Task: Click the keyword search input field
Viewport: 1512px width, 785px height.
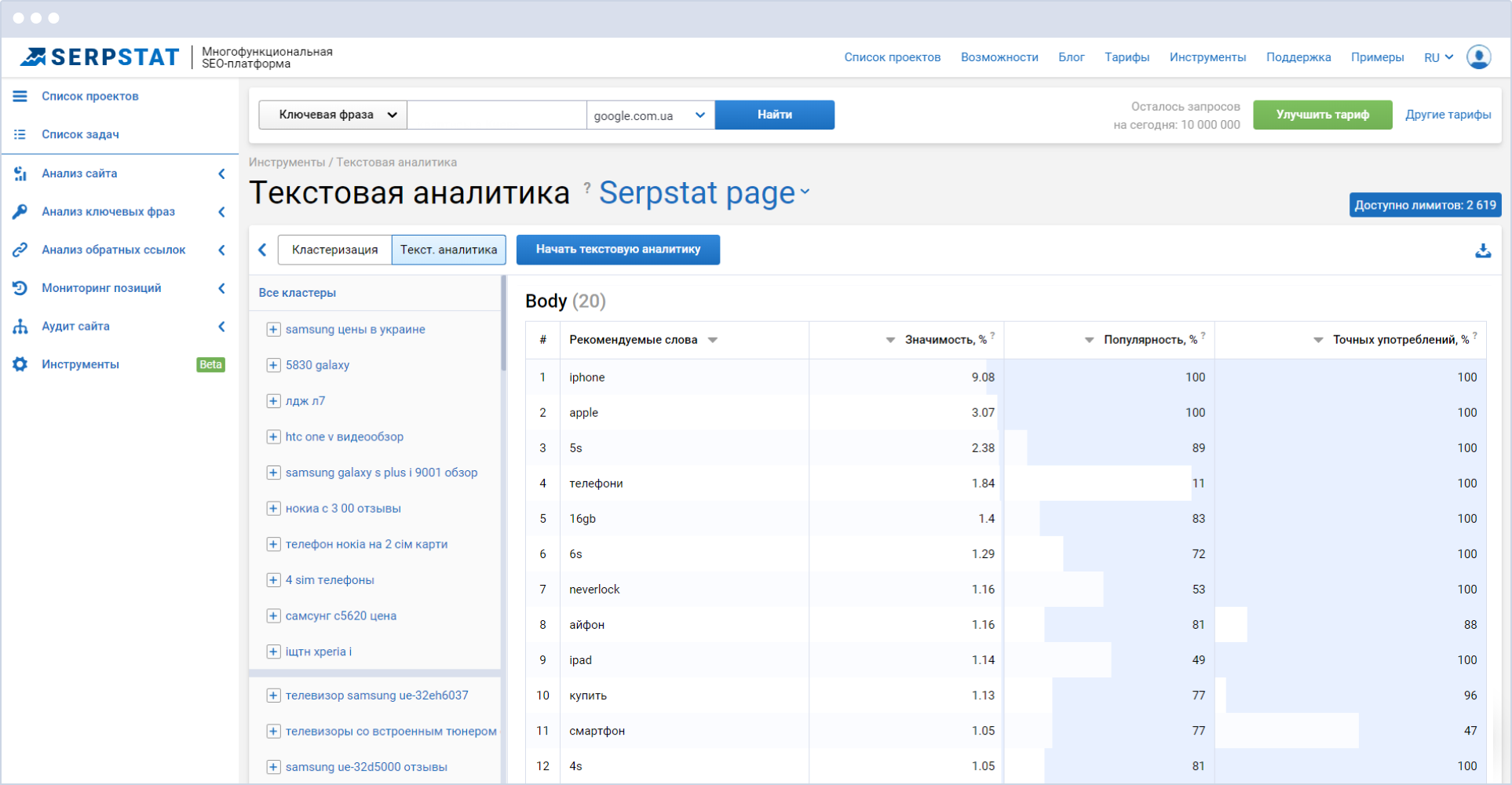Action: coord(497,115)
